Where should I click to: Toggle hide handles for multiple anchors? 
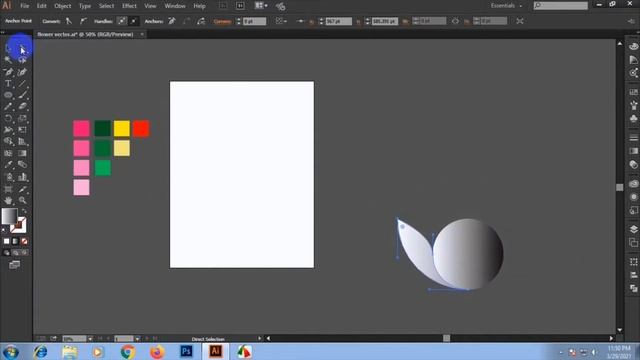click(x=133, y=21)
